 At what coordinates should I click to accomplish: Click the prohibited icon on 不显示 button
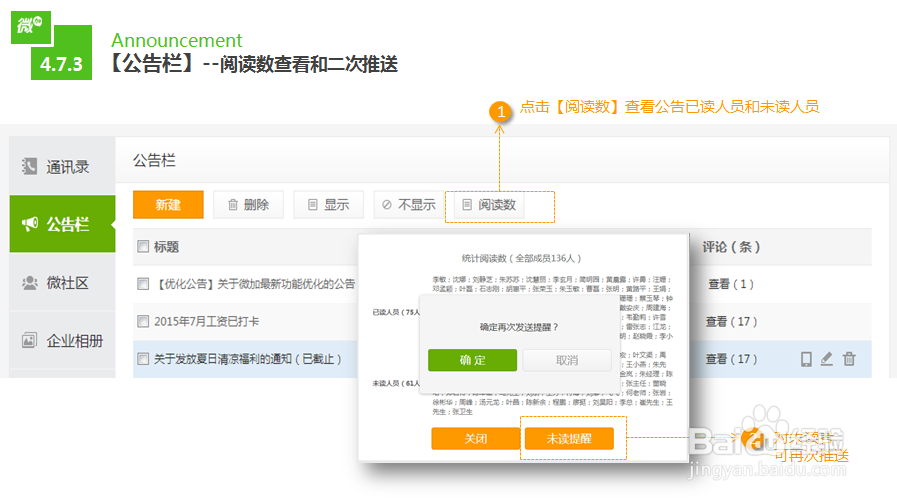pyautogui.click(x=387, y=205)
